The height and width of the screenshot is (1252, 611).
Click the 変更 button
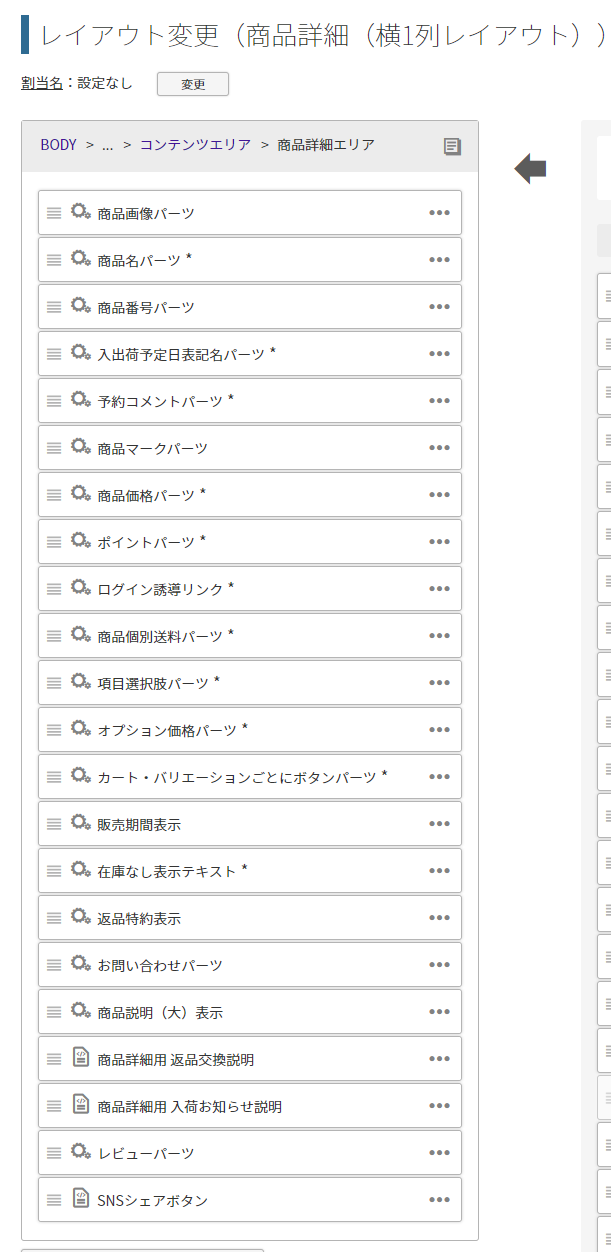(x=193, y=84)
